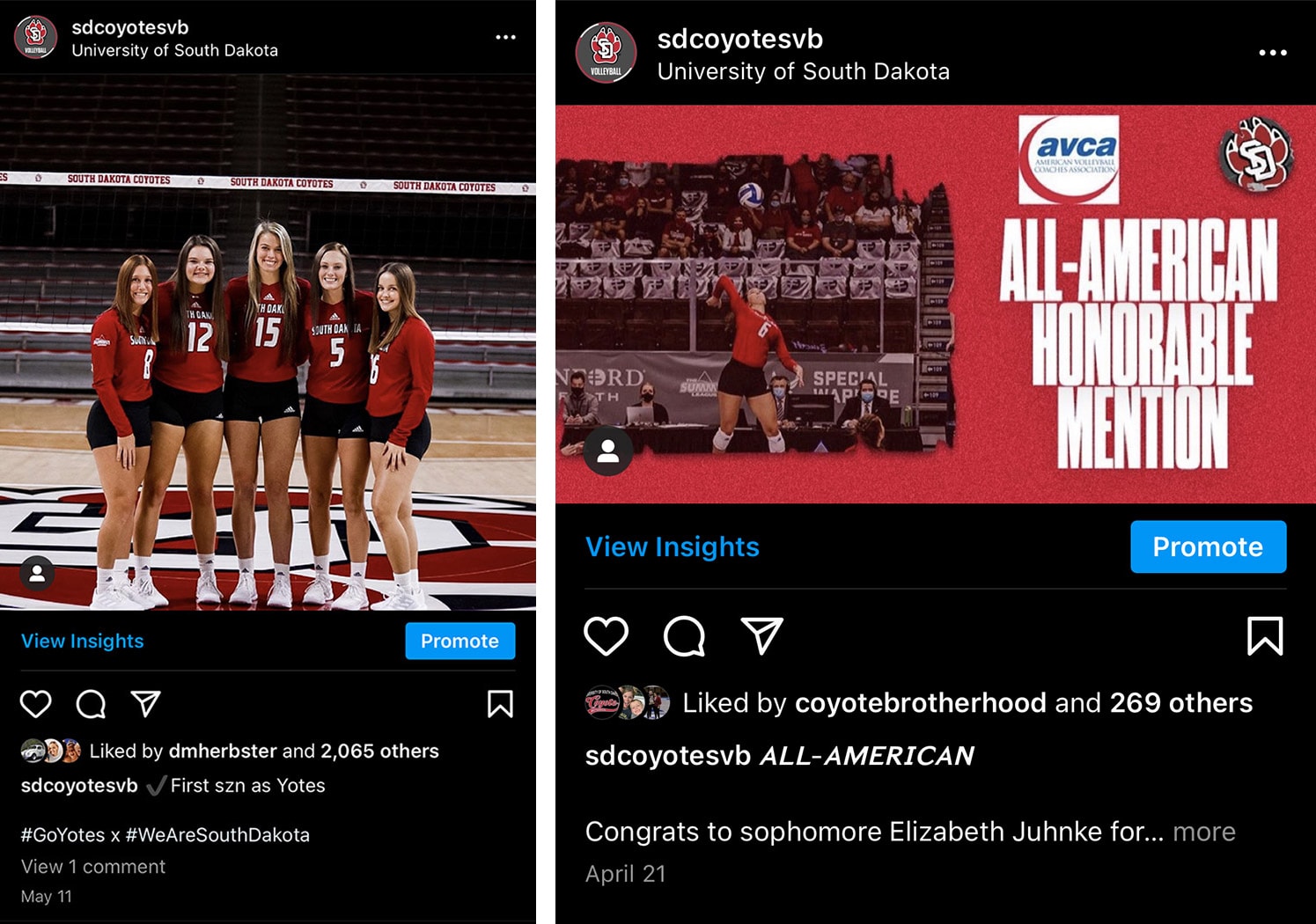View 1 comment on the left post
Image resolution: width=1316 pixels, height=924 pixels.
(93, 867)
